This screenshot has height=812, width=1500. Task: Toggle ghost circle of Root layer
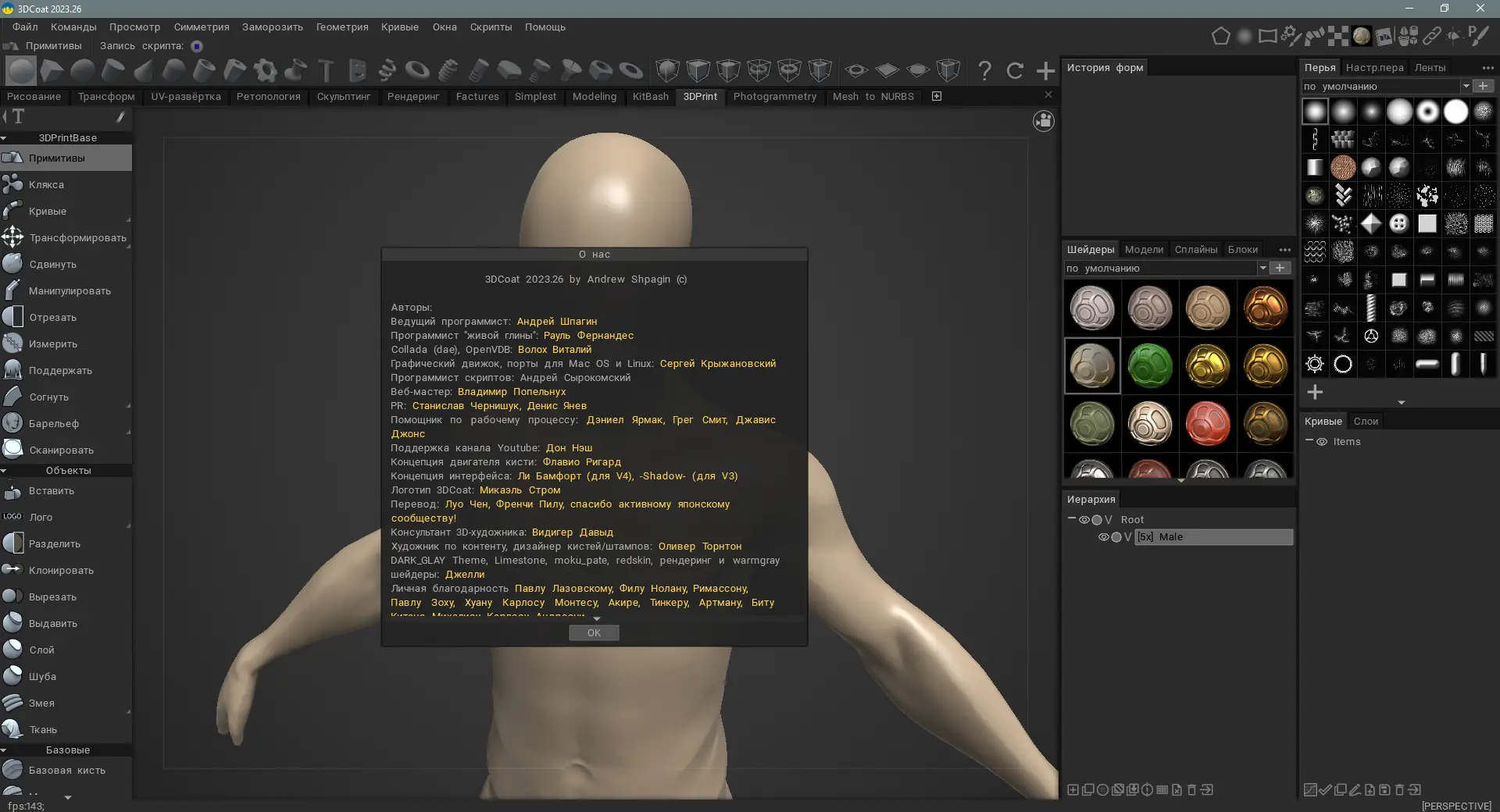pyautogui.click(x=1097, y=520)
